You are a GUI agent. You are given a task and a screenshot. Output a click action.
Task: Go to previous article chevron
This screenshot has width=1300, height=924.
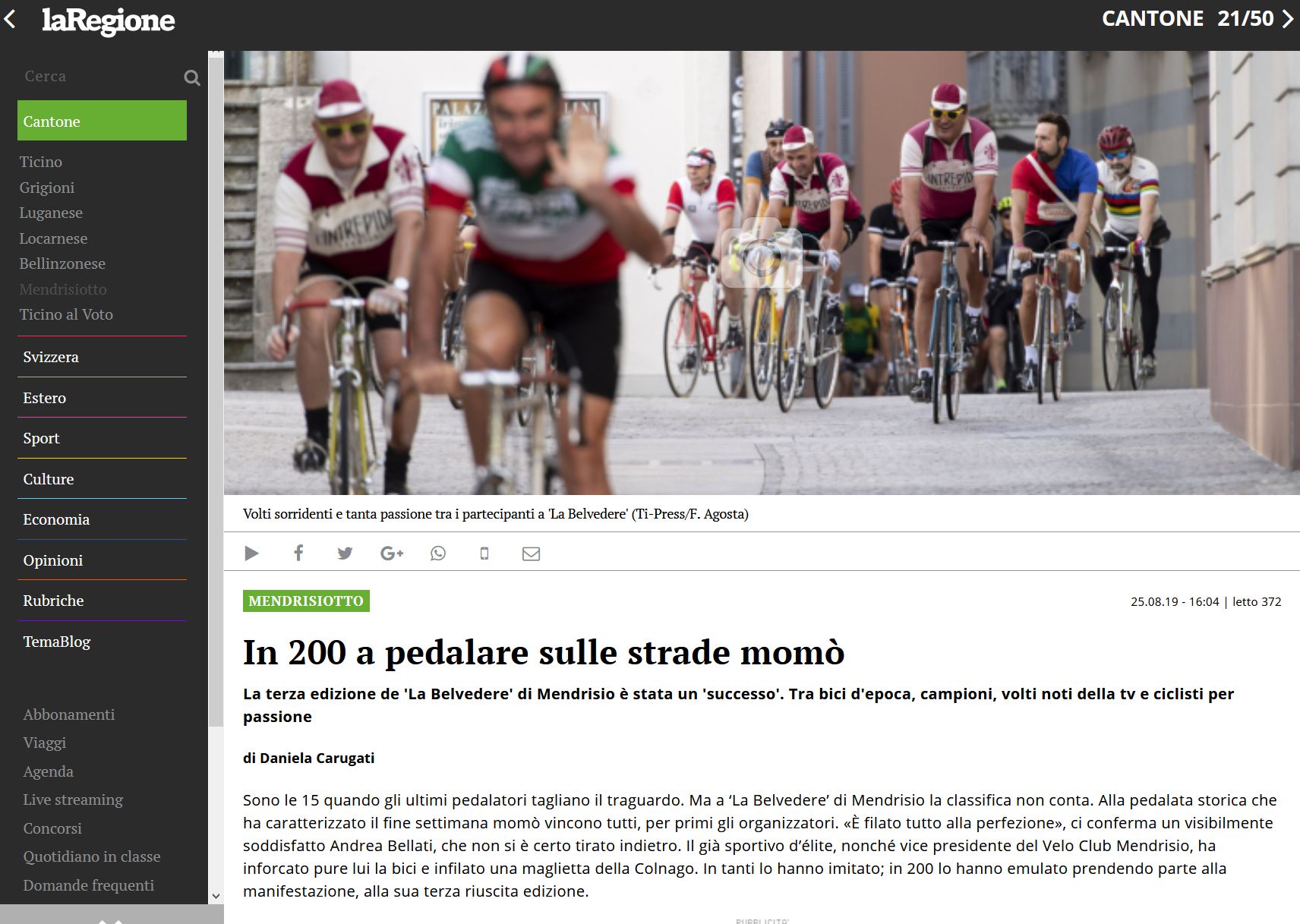pyautogui.click(x=10, y=18)
